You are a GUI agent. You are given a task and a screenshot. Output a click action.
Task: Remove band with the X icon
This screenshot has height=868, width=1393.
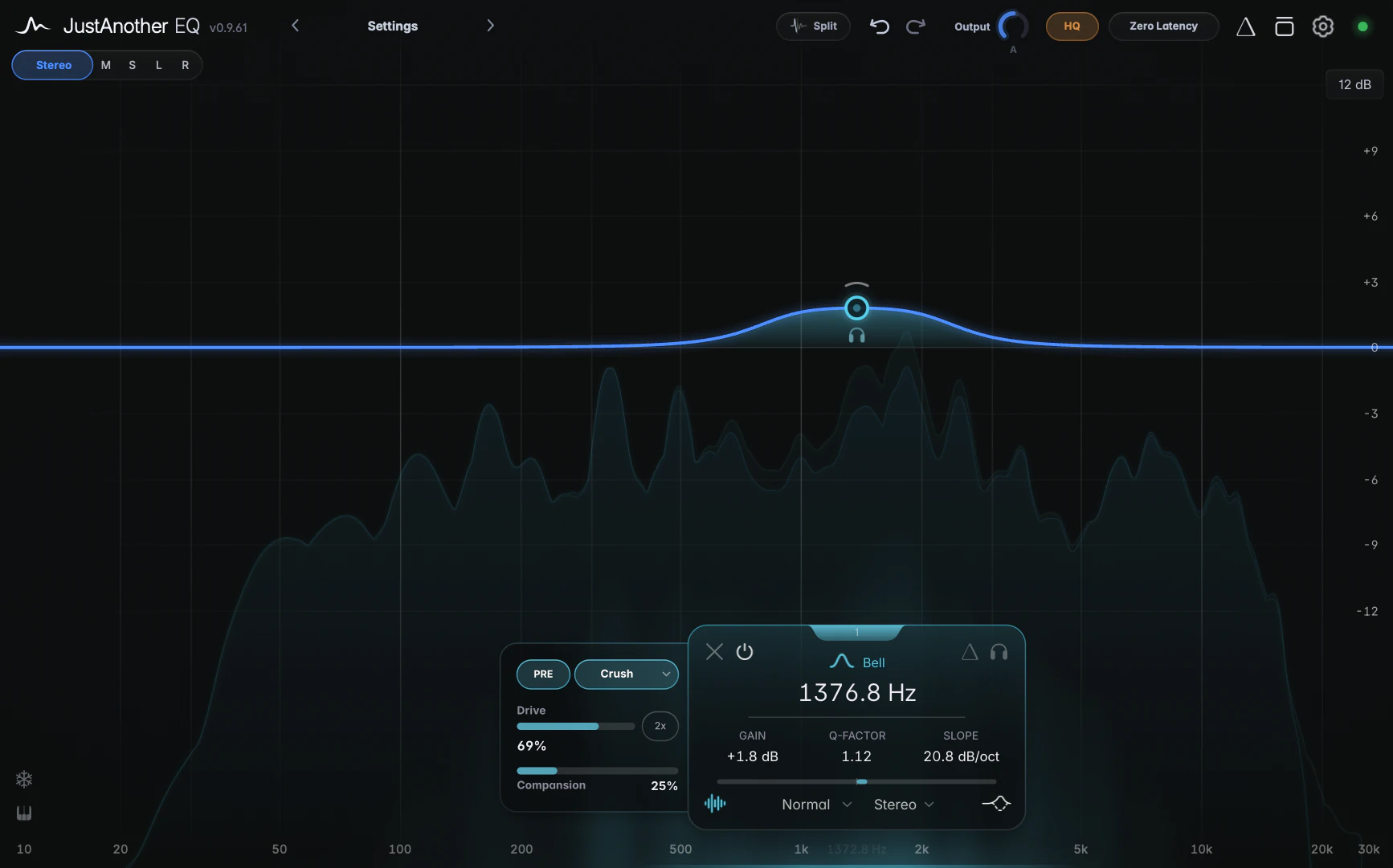pos(714,651)
